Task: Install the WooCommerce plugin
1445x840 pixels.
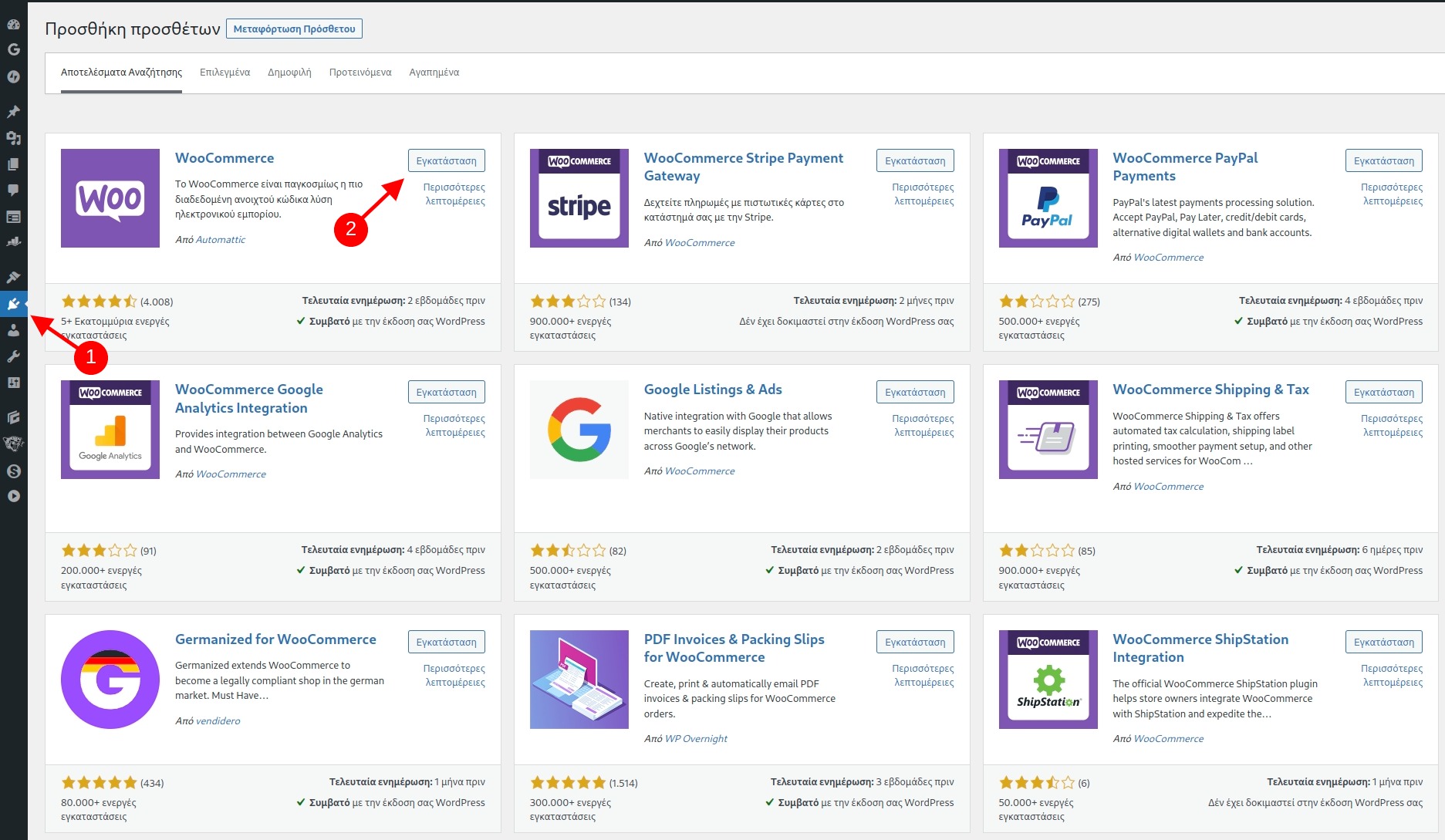Action: 446,160
